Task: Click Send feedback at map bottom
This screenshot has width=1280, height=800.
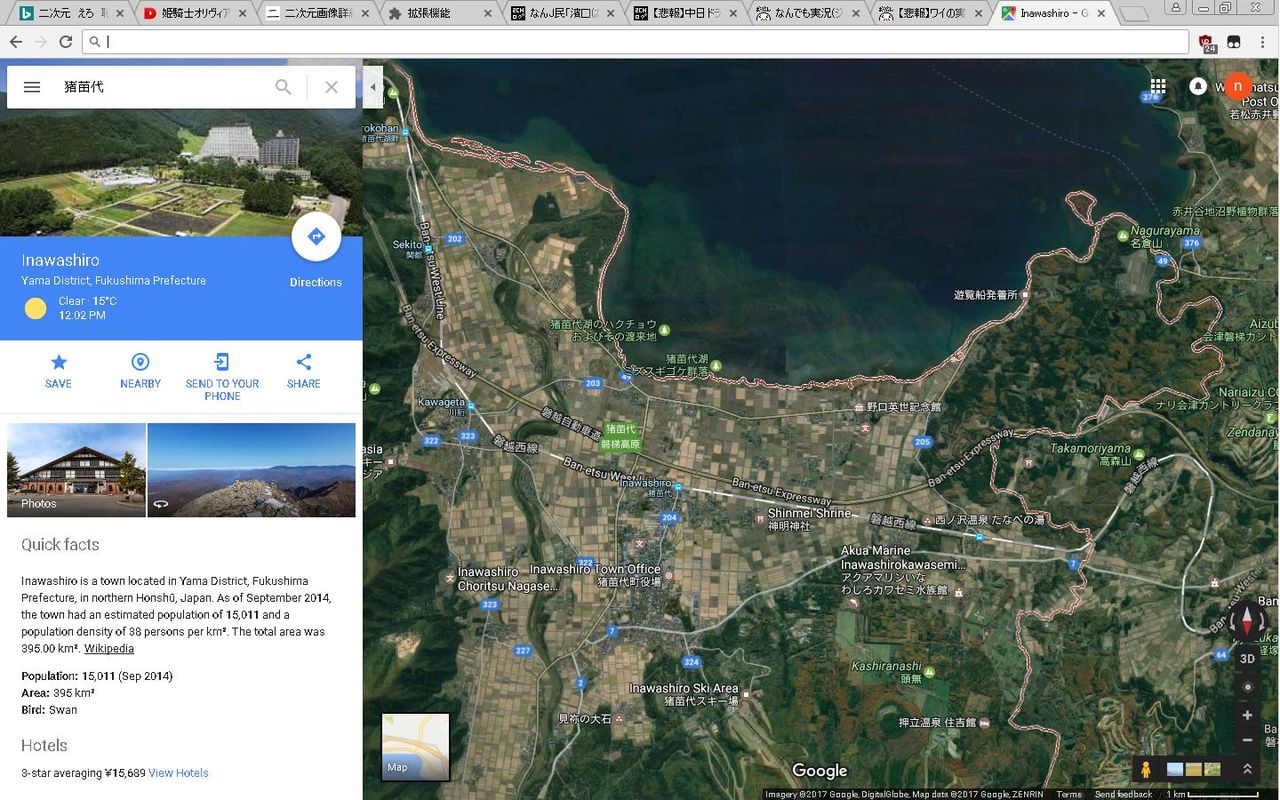Action: (1123, 794)
